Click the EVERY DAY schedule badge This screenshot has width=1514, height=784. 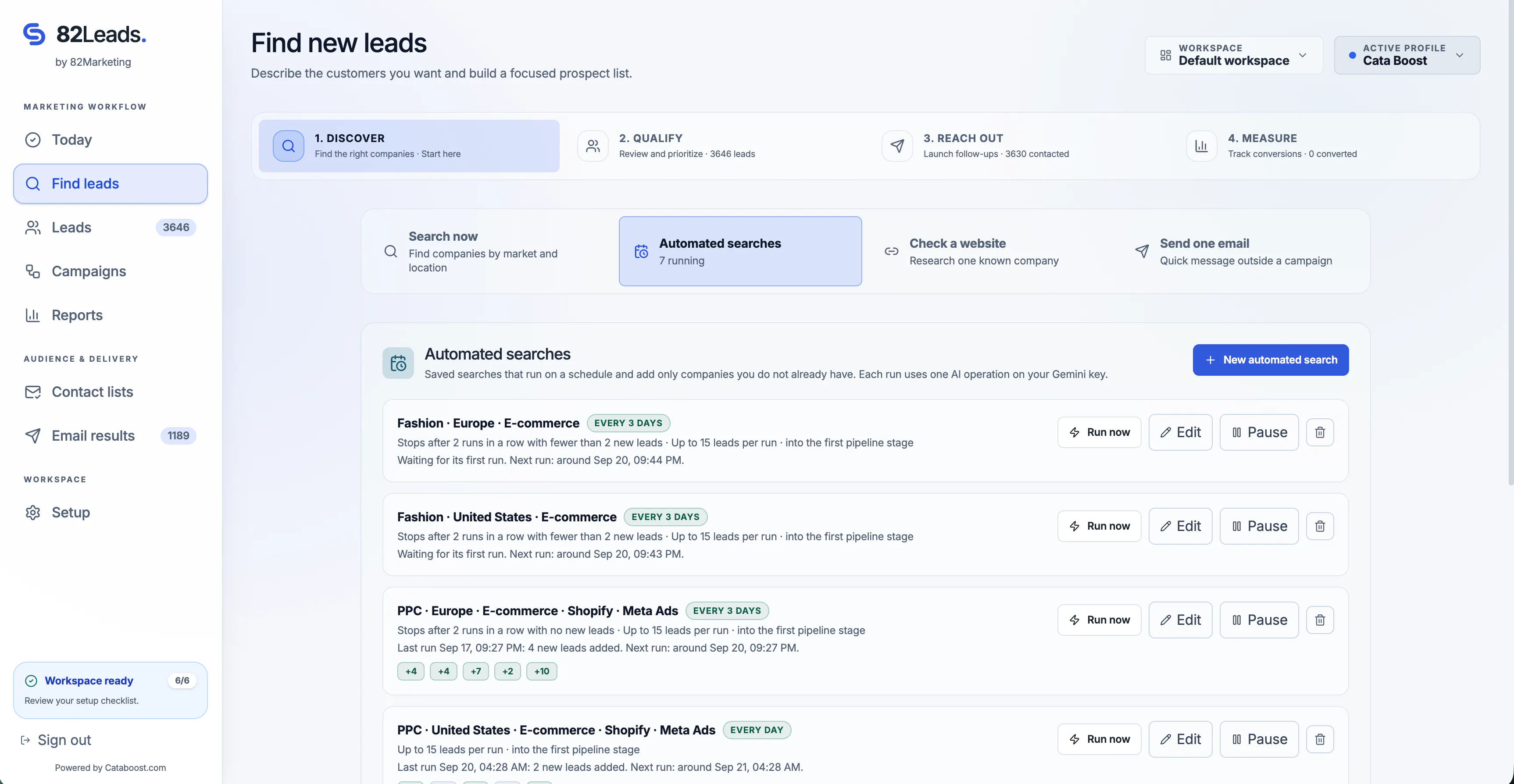point(757,730)
